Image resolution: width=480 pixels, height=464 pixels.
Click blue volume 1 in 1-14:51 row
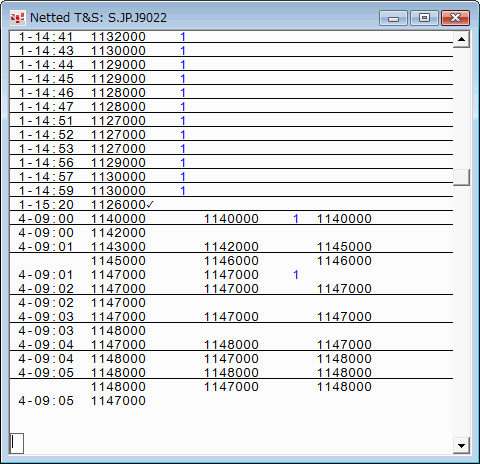[183, 121]
